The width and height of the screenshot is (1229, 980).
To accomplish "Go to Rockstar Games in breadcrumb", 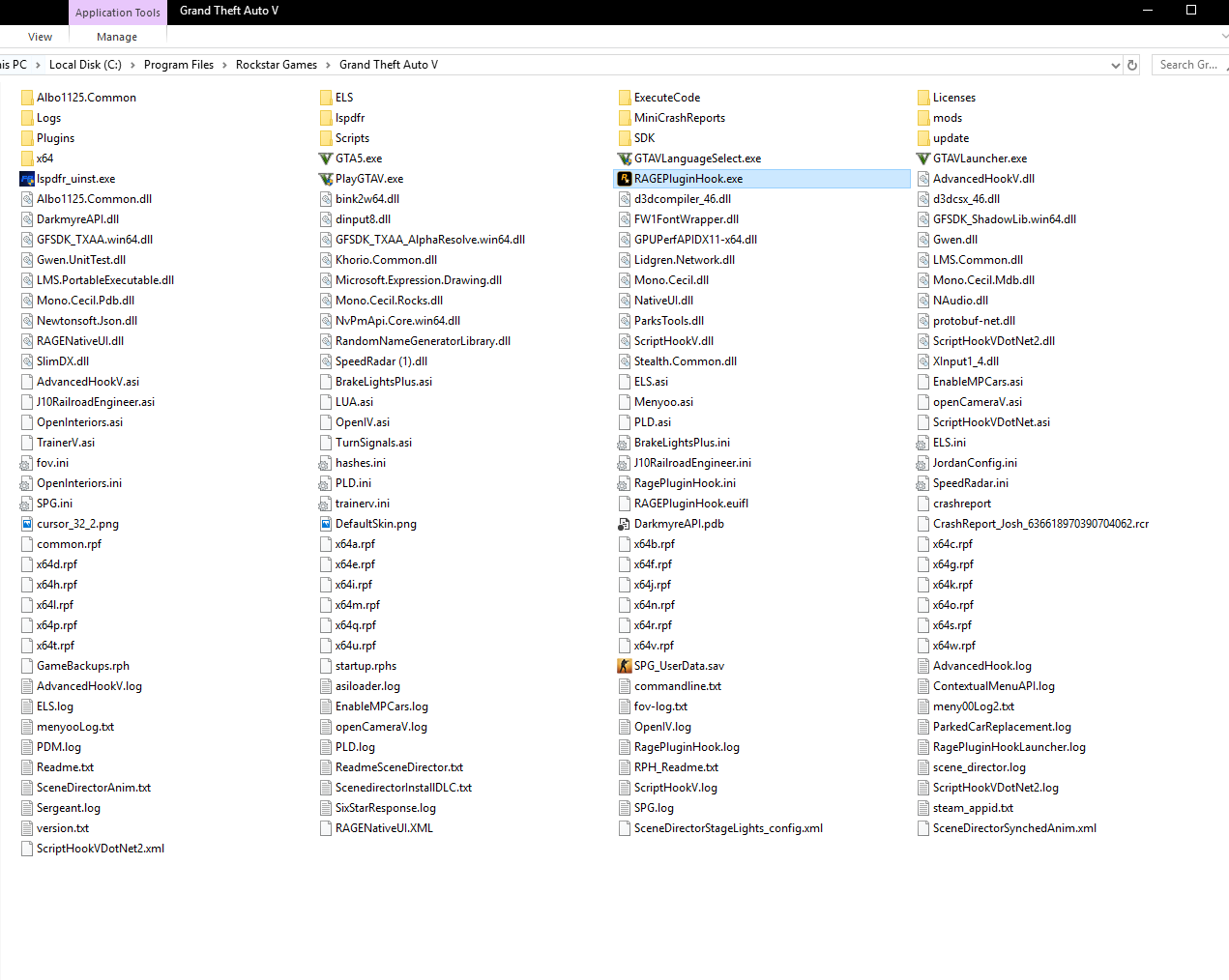I will pyautogui.click(x=277, y=65).
